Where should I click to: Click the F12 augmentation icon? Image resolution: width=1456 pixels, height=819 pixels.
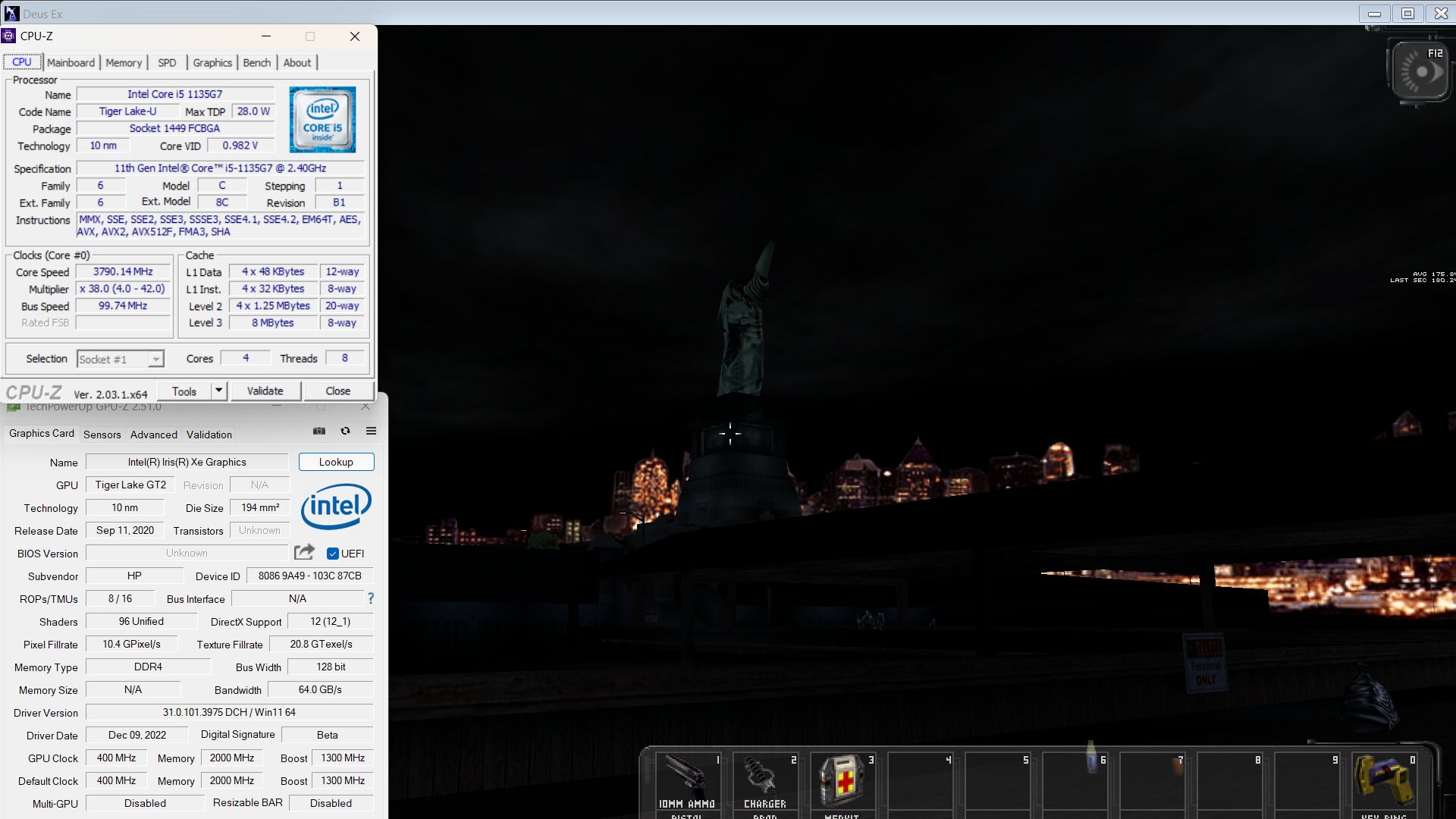[x=1420, y=73]
